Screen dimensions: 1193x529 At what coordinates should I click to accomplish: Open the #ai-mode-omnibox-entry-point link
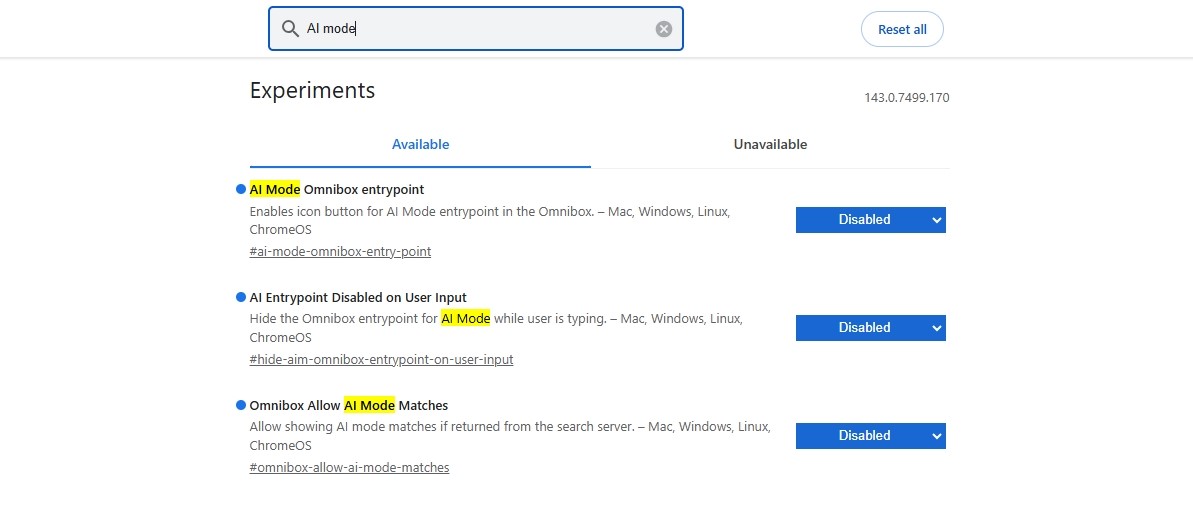pos(340,252)
